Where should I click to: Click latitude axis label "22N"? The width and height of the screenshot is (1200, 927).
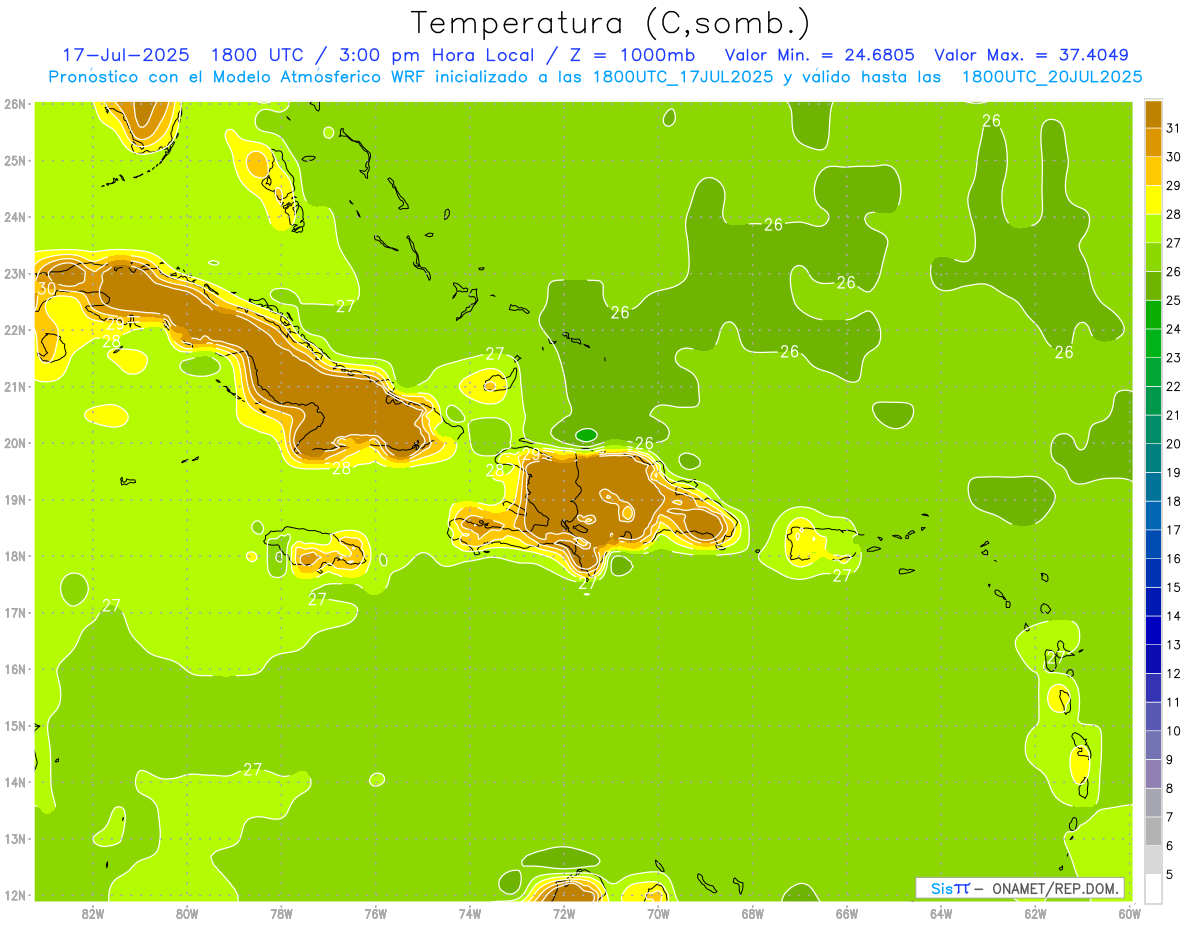coord(15,330)
